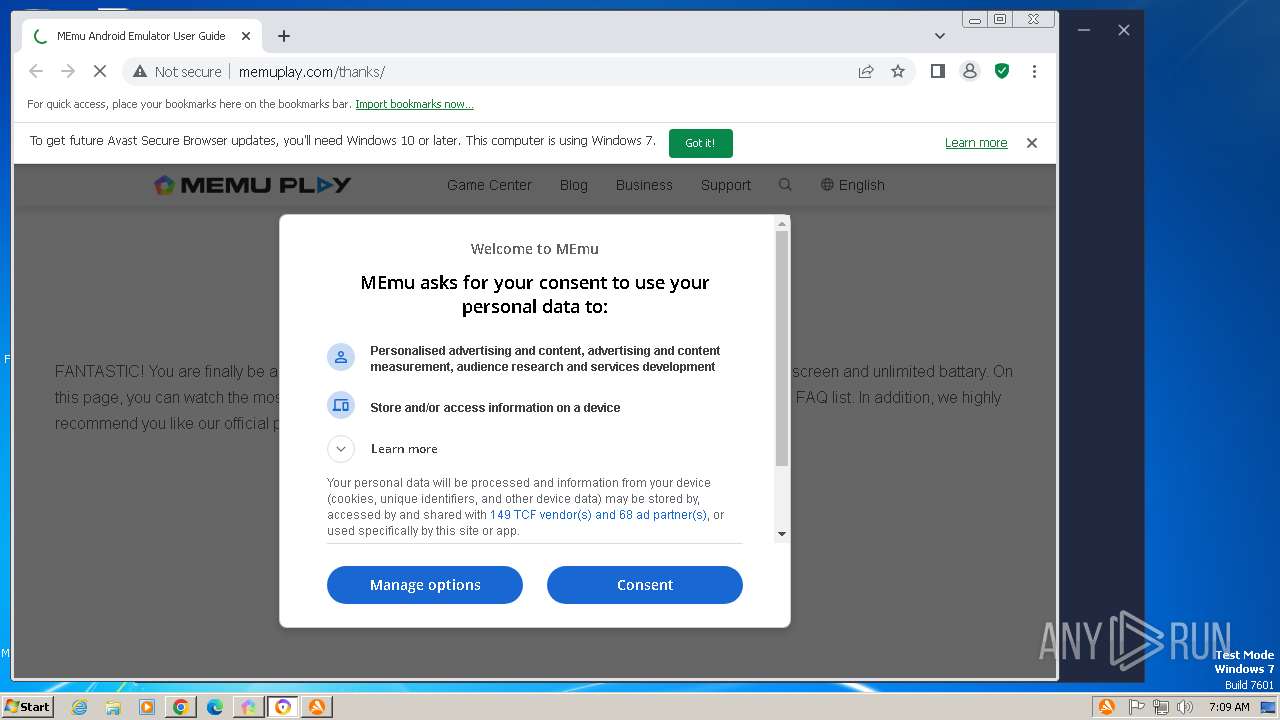
Task: Close the dark background window
Action: tap(1124, 30)
